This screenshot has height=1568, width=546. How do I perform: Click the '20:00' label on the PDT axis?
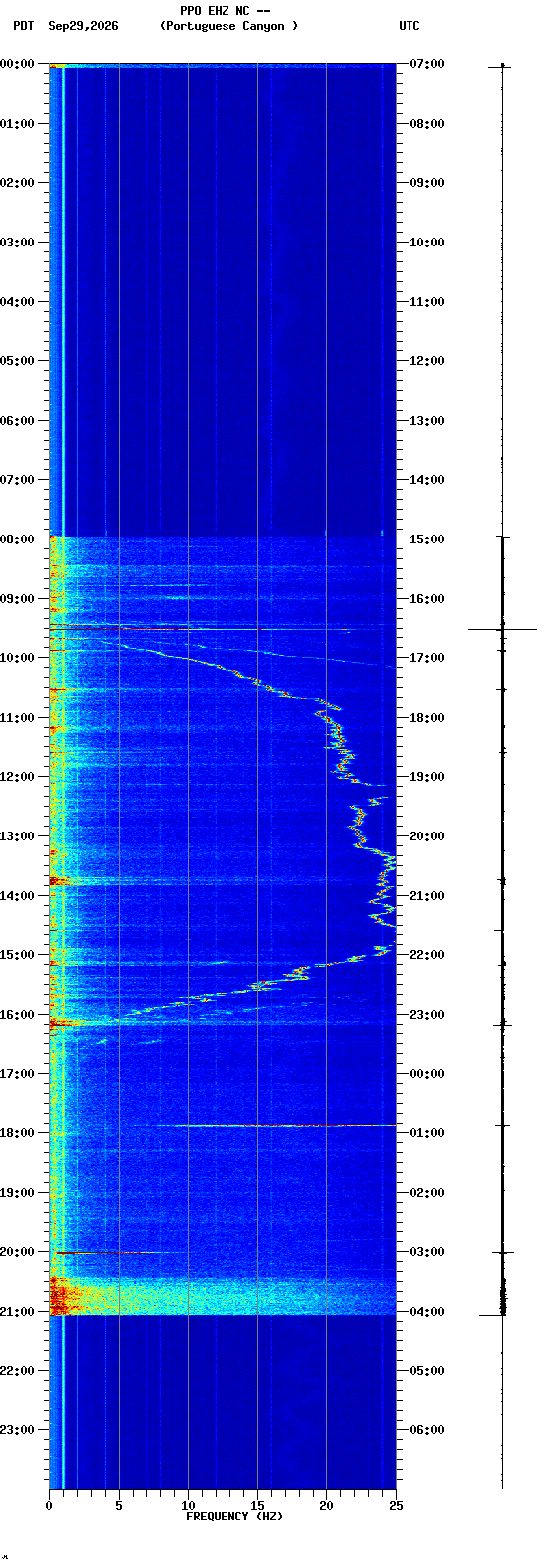[17, 1251]
